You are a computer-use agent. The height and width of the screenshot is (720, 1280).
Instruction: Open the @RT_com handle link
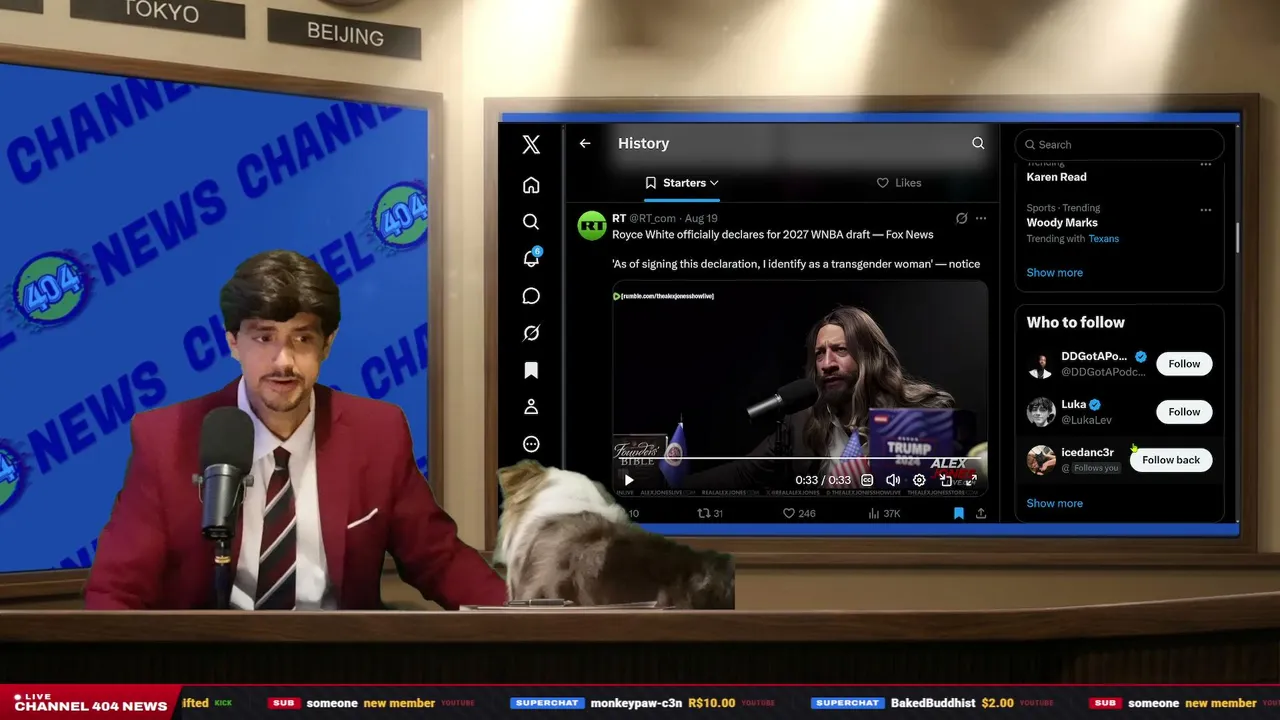coord(652,218)
